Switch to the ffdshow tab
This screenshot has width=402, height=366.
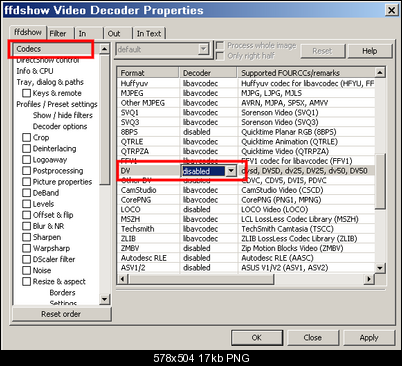pos(28,32)
